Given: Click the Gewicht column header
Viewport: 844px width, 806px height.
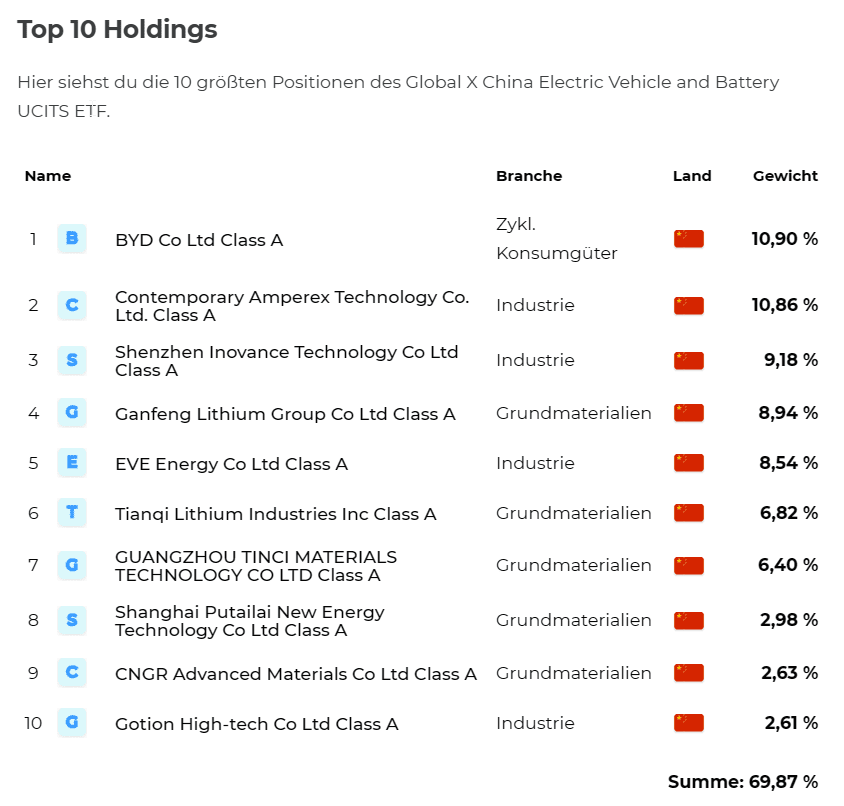Looking at the screenshot, I should pos(785,176).
